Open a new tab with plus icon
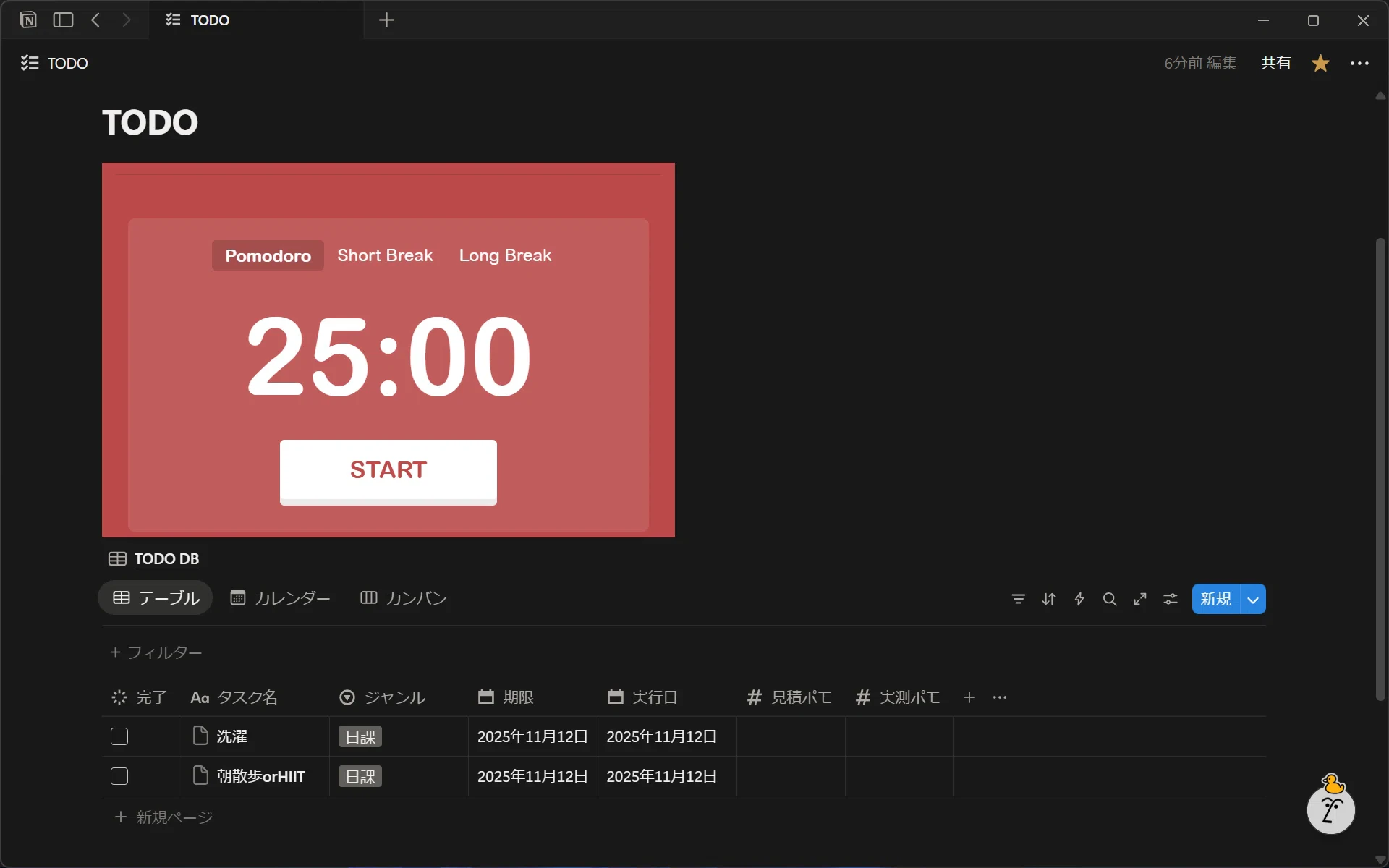1389x868 pixels. click(x=386, y=20)
